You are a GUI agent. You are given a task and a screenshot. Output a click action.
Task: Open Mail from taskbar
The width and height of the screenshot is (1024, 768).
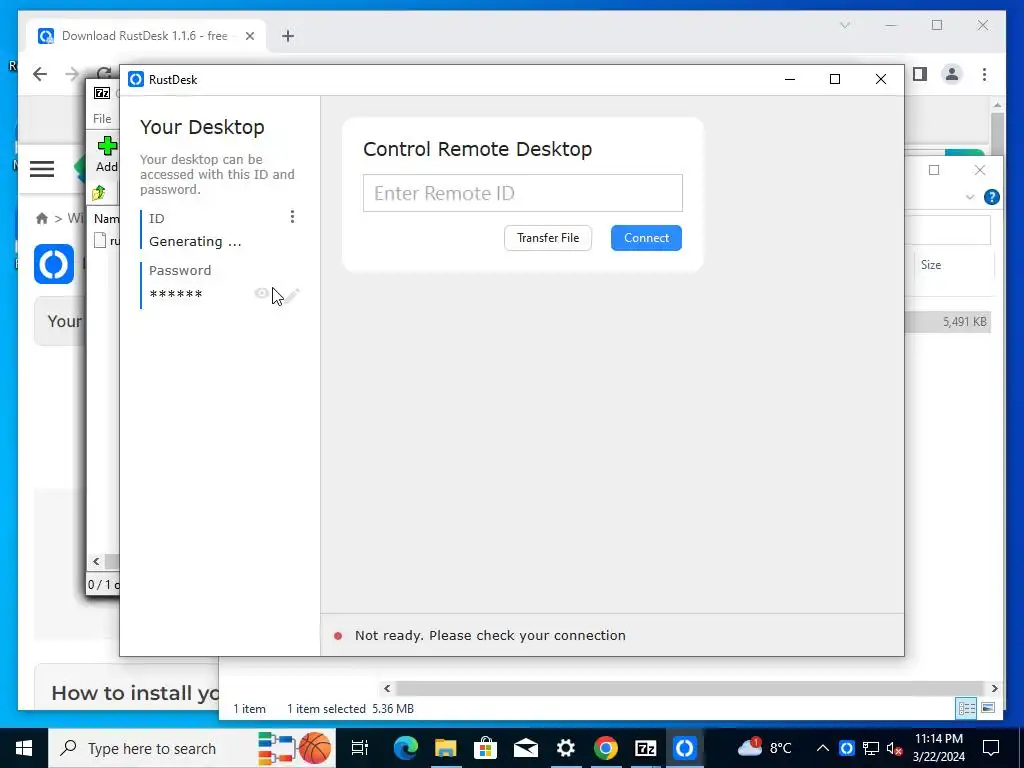[525, 748]
